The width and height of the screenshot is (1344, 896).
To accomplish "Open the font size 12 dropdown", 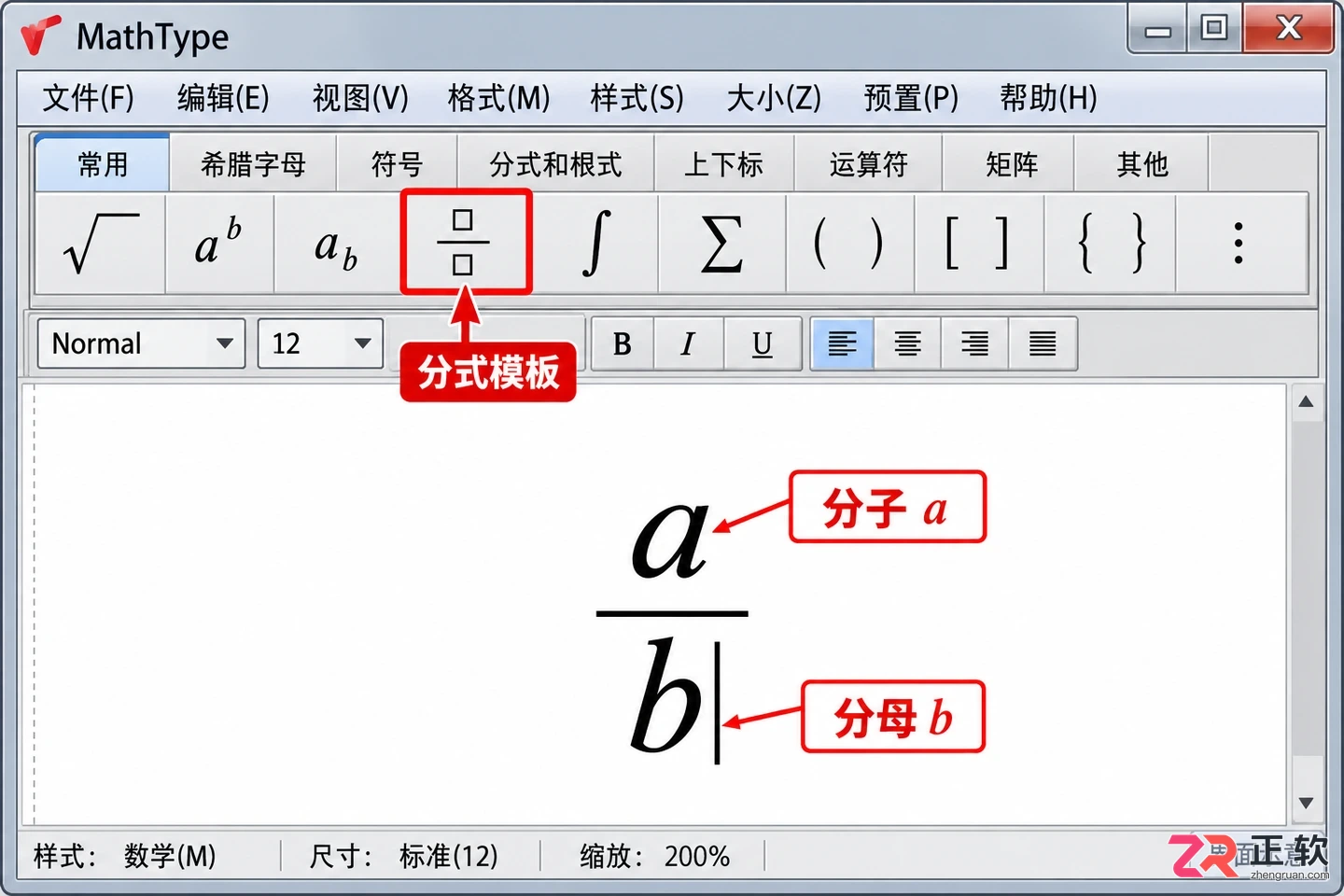I will pos(321,343).
